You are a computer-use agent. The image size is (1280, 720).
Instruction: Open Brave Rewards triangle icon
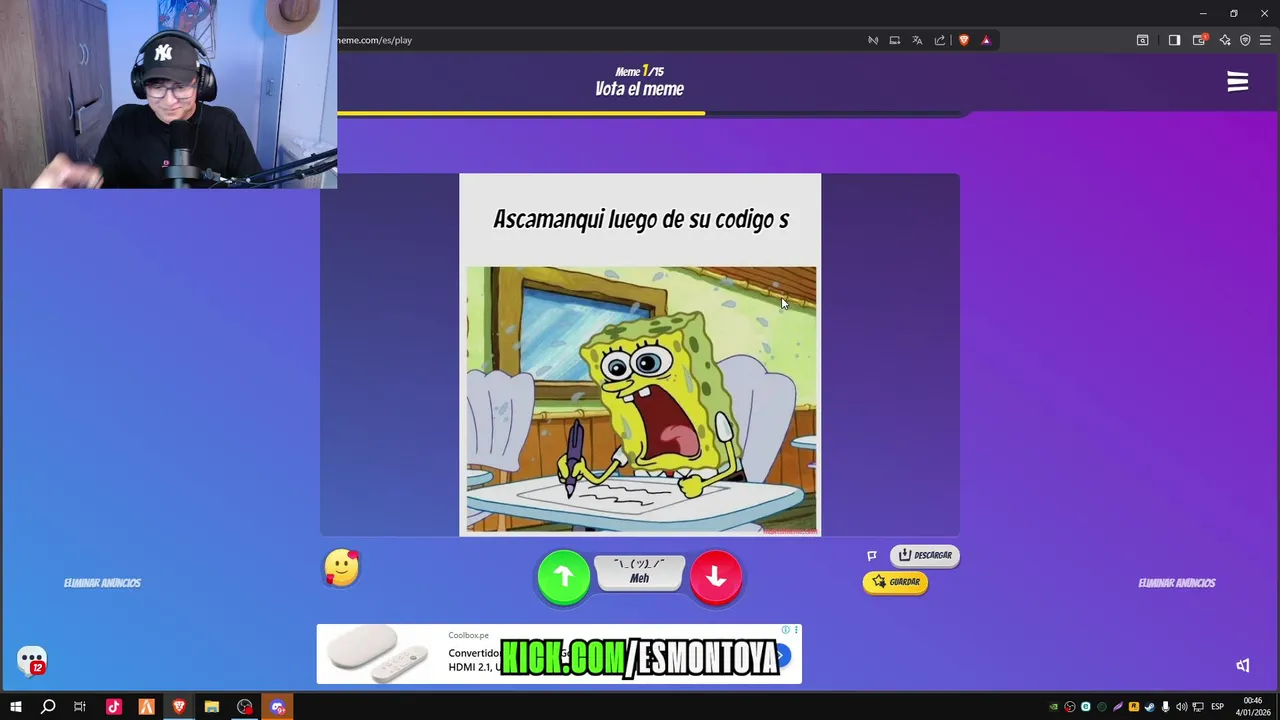tap(986, 40)
